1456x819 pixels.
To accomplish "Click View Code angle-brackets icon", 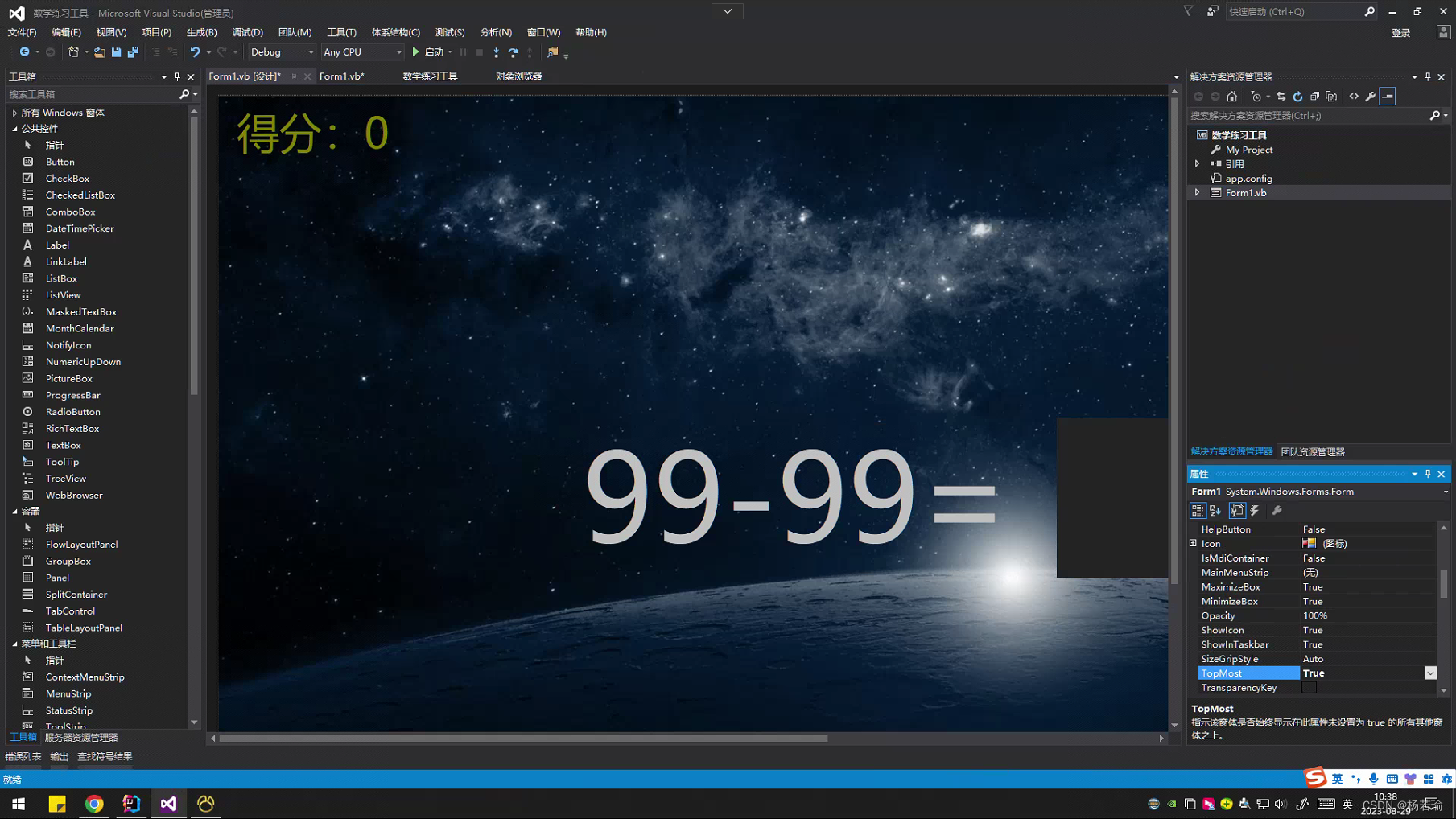I will coord(1354,97).
